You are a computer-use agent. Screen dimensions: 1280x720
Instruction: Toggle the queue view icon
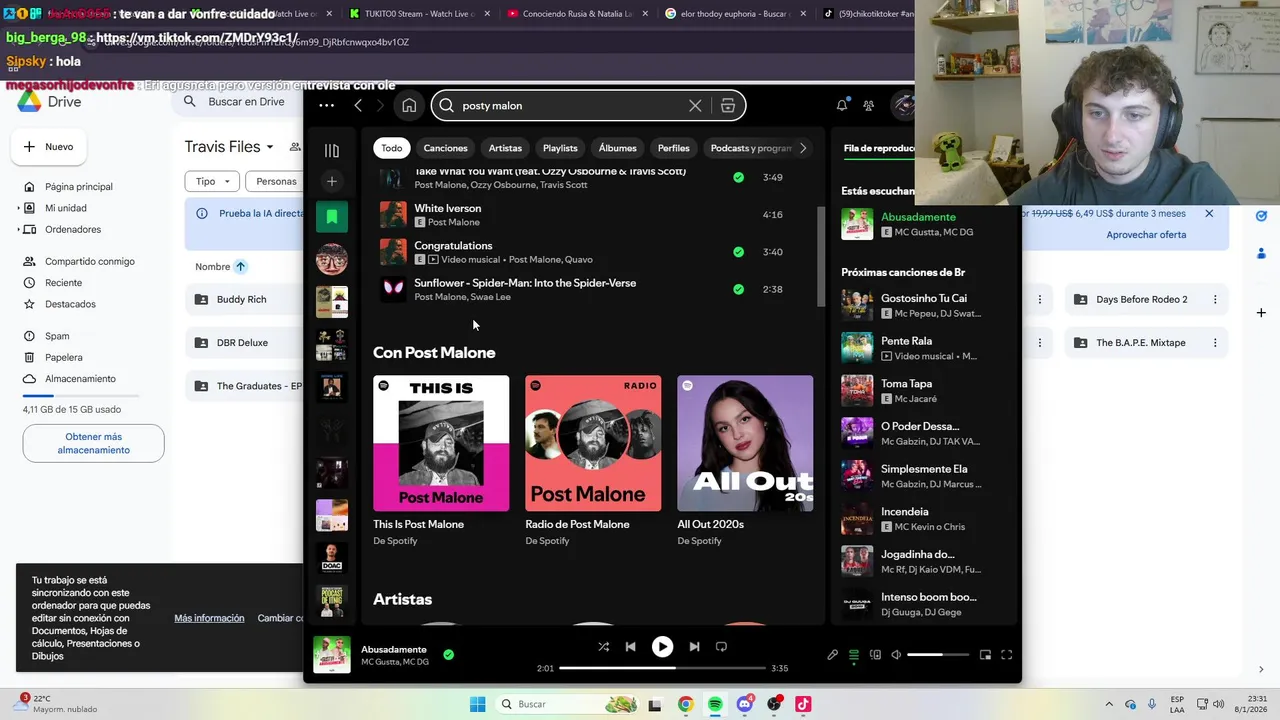pyautogui.click(x=854, y=655)
